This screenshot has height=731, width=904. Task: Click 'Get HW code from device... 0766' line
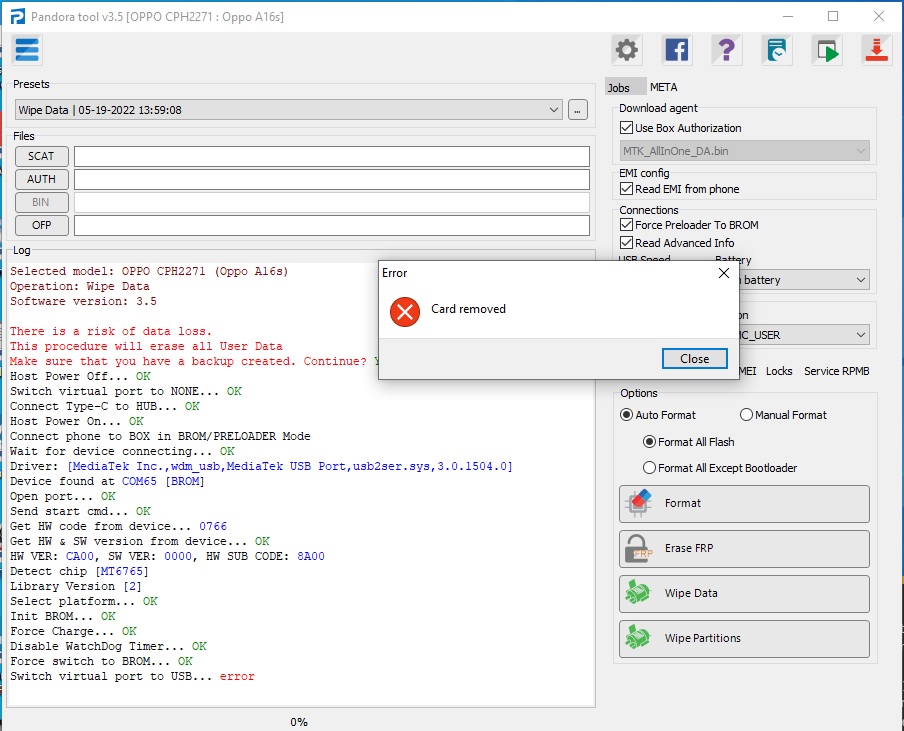118,526
